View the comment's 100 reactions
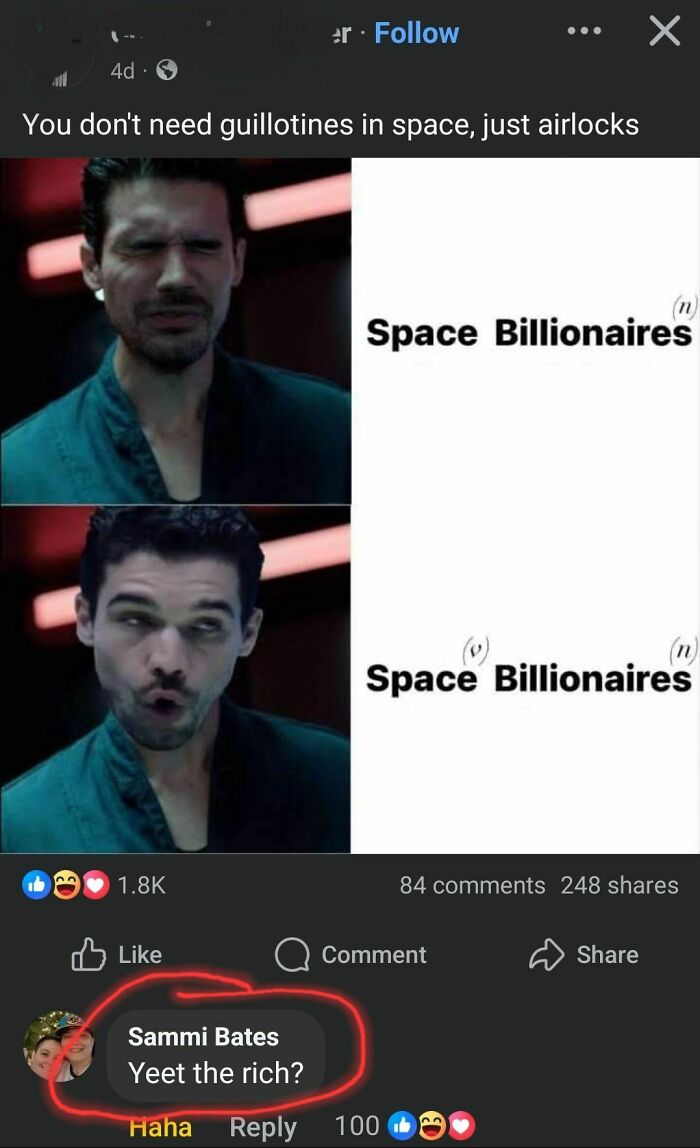The width and height of the screenshot is (700, 1148). point(405,1126)
